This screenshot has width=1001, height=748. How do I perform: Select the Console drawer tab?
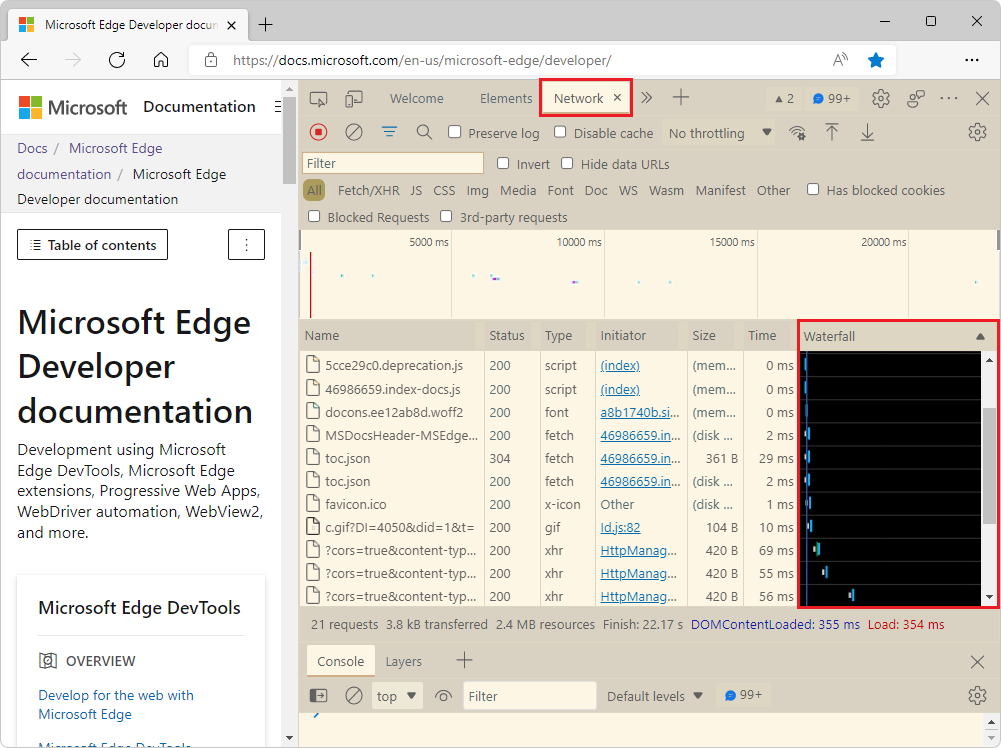pyautogui.click(x=340, y=662)
